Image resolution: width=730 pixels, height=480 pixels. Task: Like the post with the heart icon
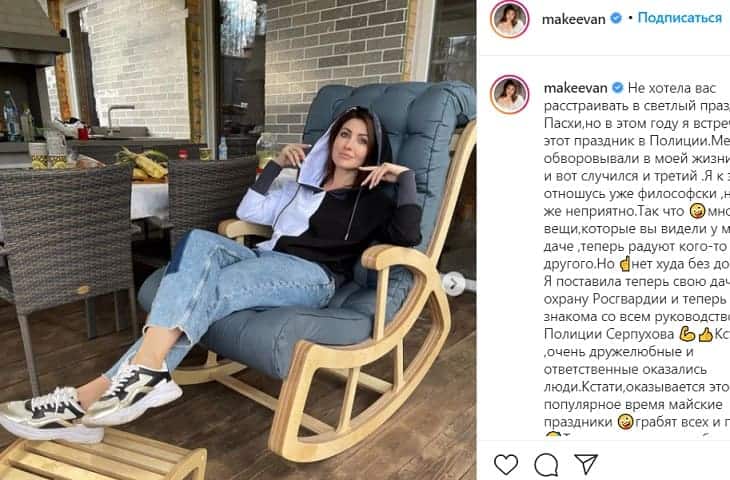(x=506, y=464)
